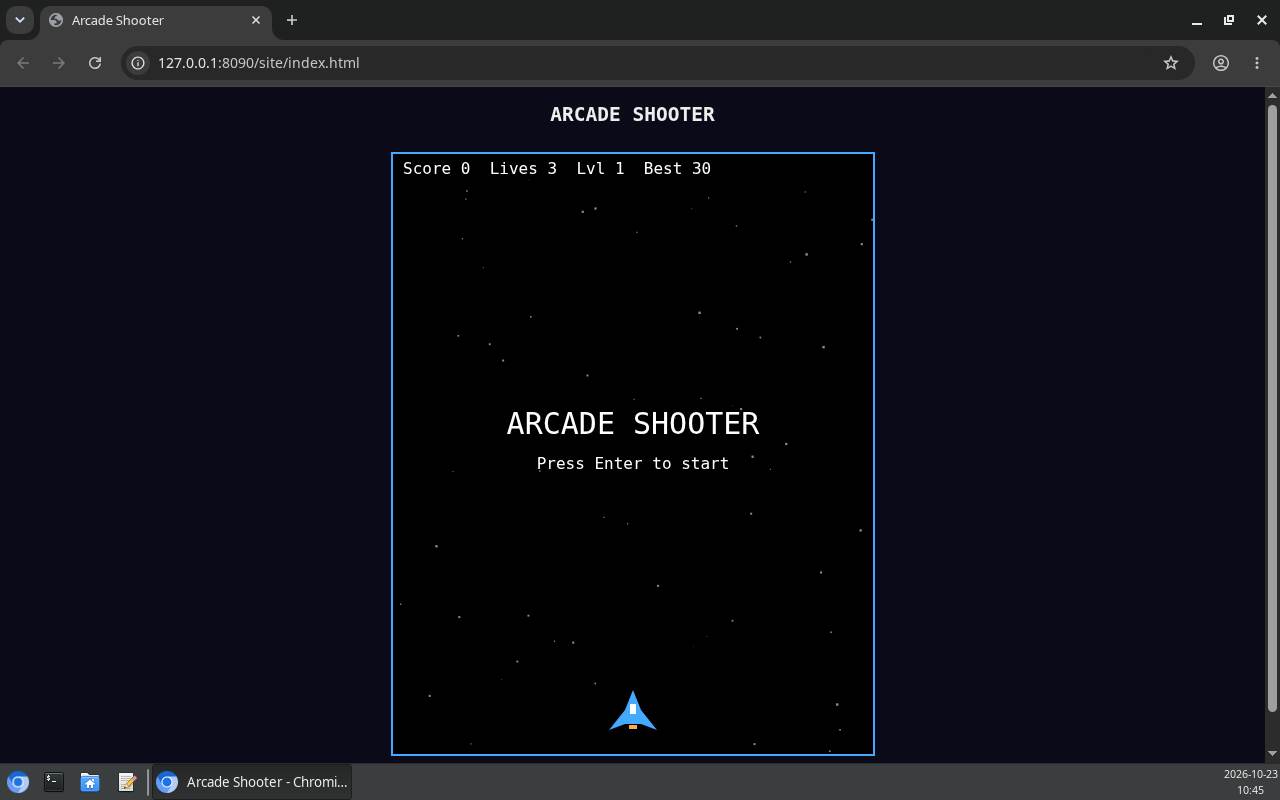Screen dimensions: 1280x800
Task: Click the 'Press Enter to start' text
Action: [x=633, y=463]
